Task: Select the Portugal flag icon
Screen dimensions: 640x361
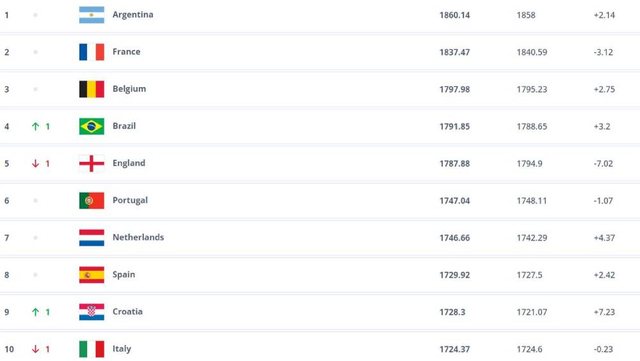Action: tap(91, 201)
